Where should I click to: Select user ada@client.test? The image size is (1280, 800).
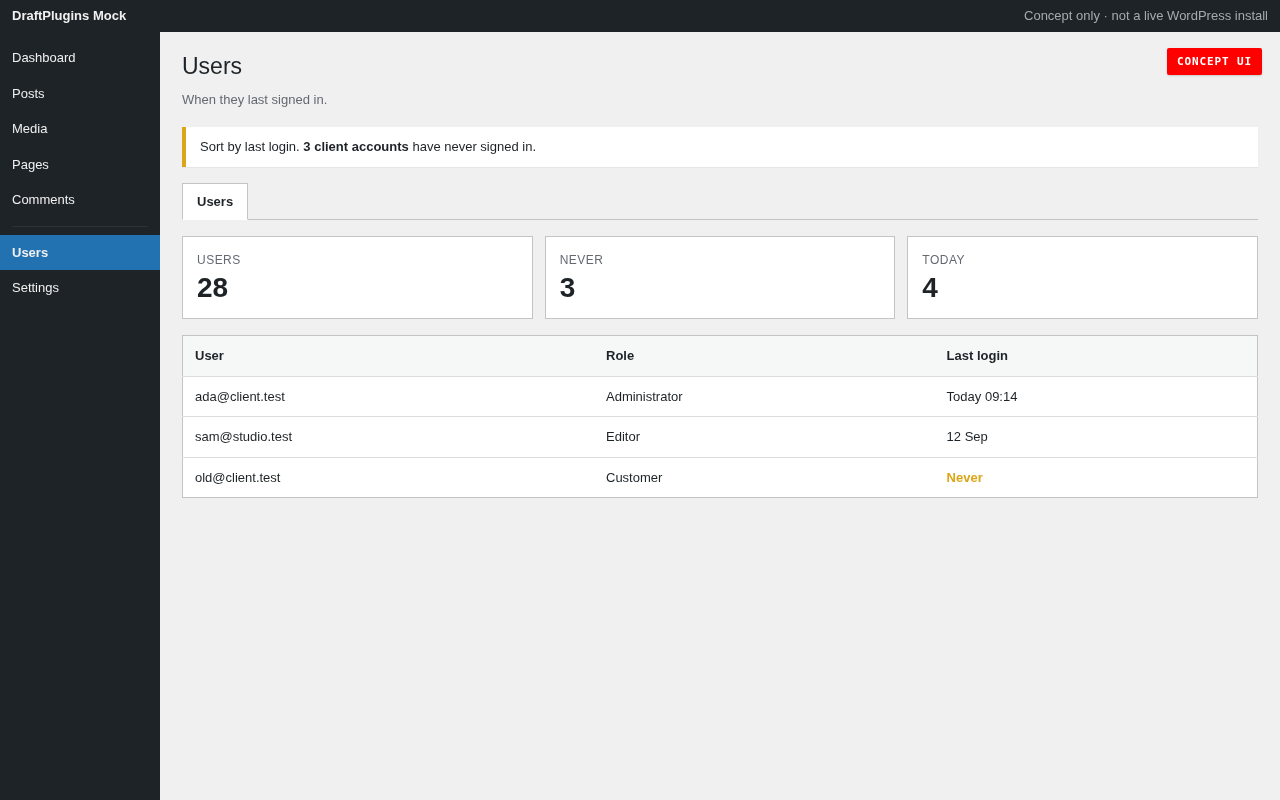[240, 397]
